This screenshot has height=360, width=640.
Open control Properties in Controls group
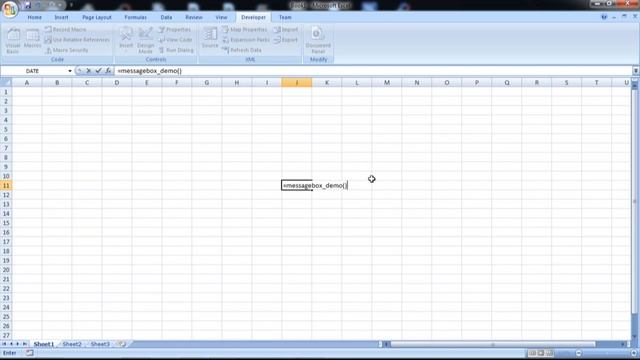click(174, 29)
